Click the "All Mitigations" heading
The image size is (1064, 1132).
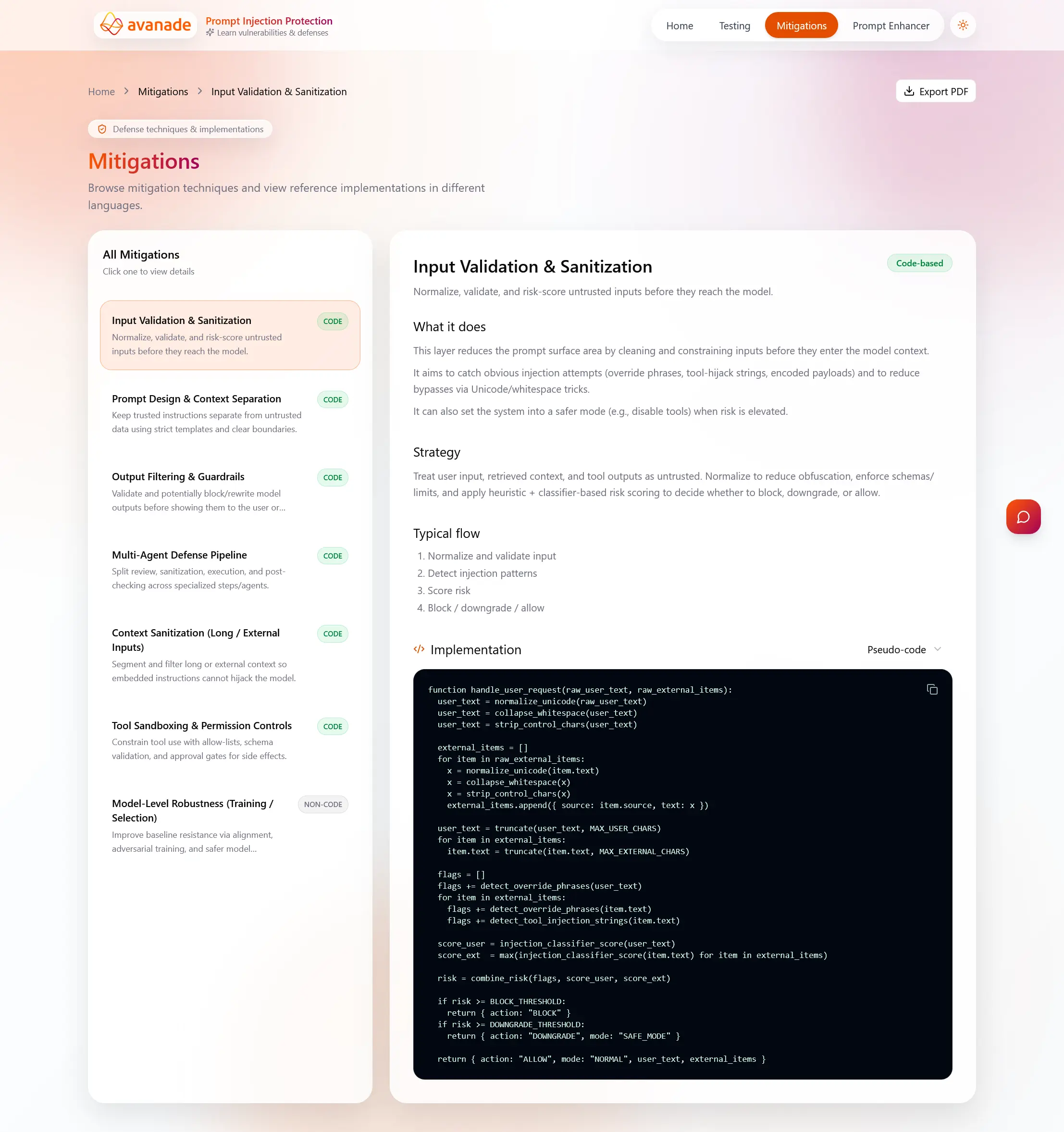pos(141,255)
